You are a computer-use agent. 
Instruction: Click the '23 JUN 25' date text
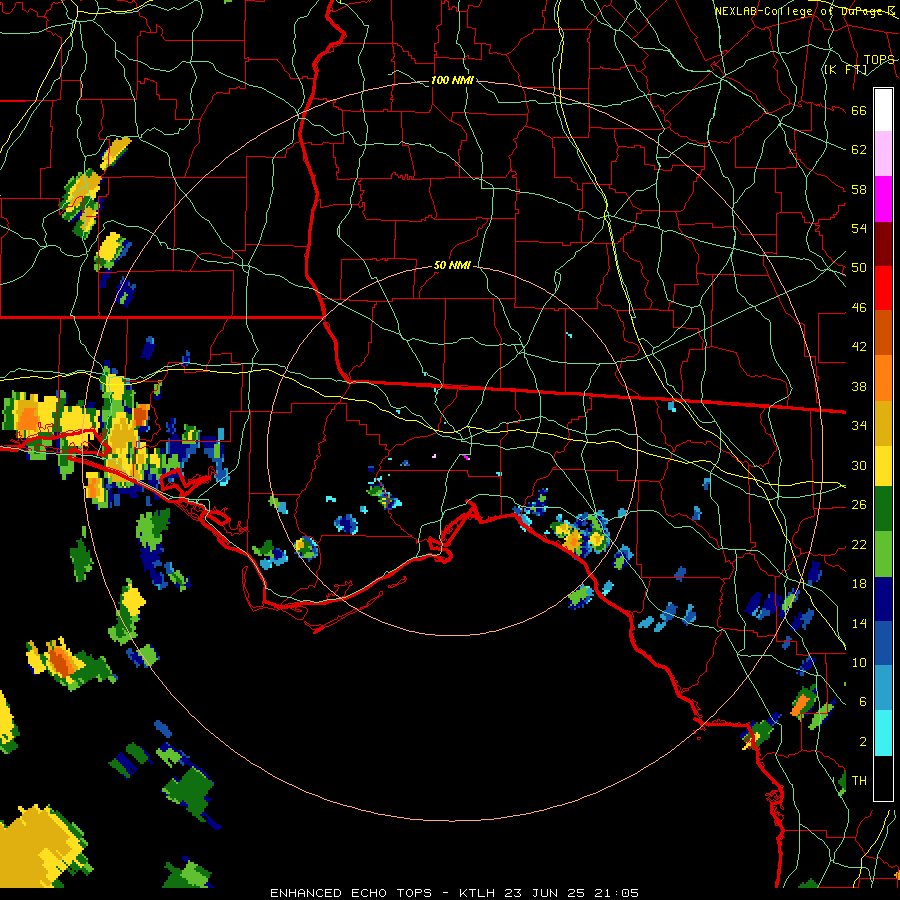[545, 893]
